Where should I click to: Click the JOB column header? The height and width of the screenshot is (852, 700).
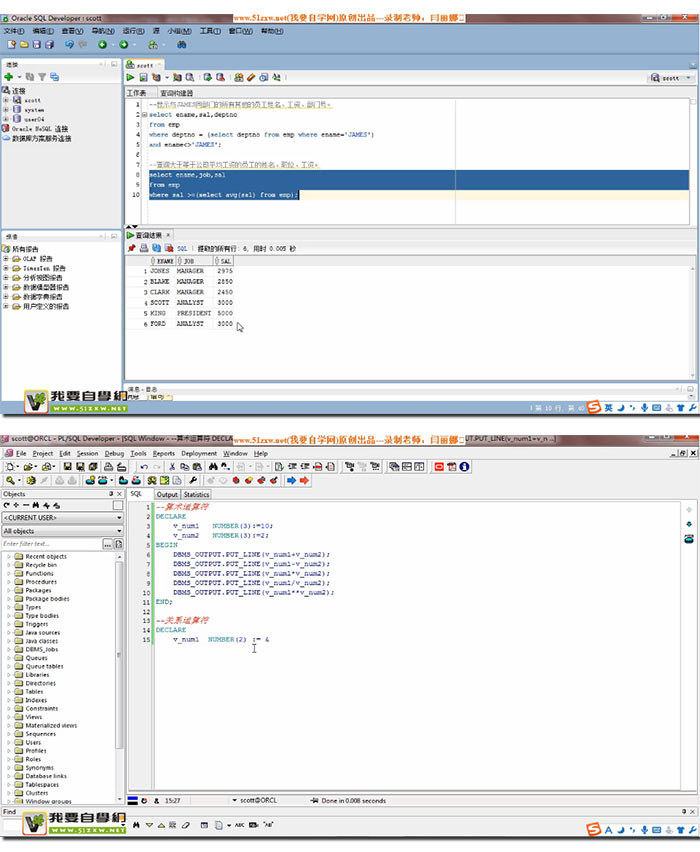193,261
